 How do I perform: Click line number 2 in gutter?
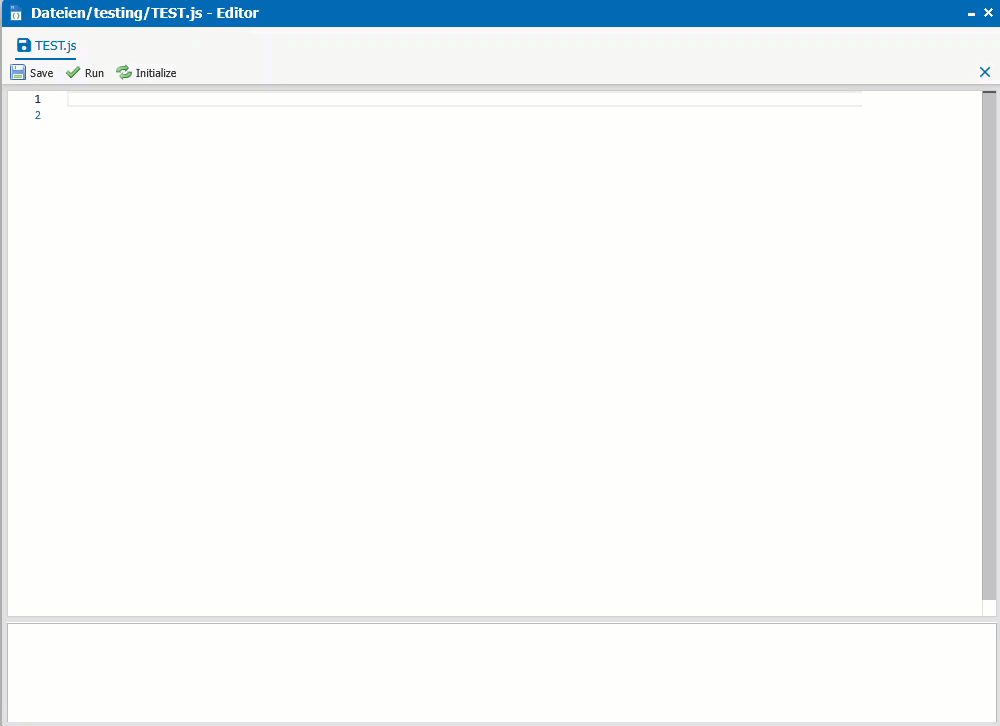[38, 115]
